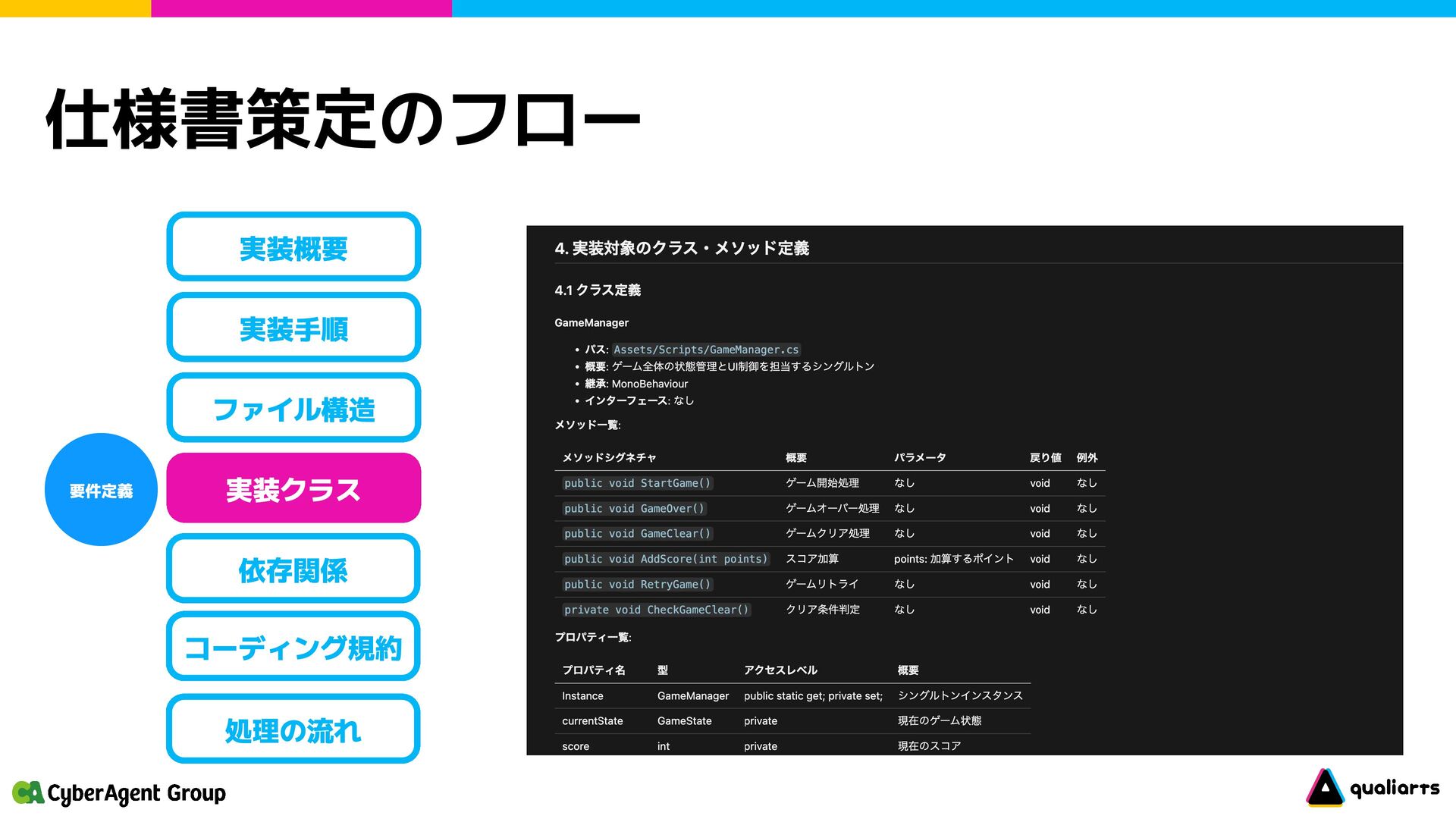Screen dimensions: 1456x819
Task: Click the メソッドシグネチャ column header
Action: click(x=609, y=457)
